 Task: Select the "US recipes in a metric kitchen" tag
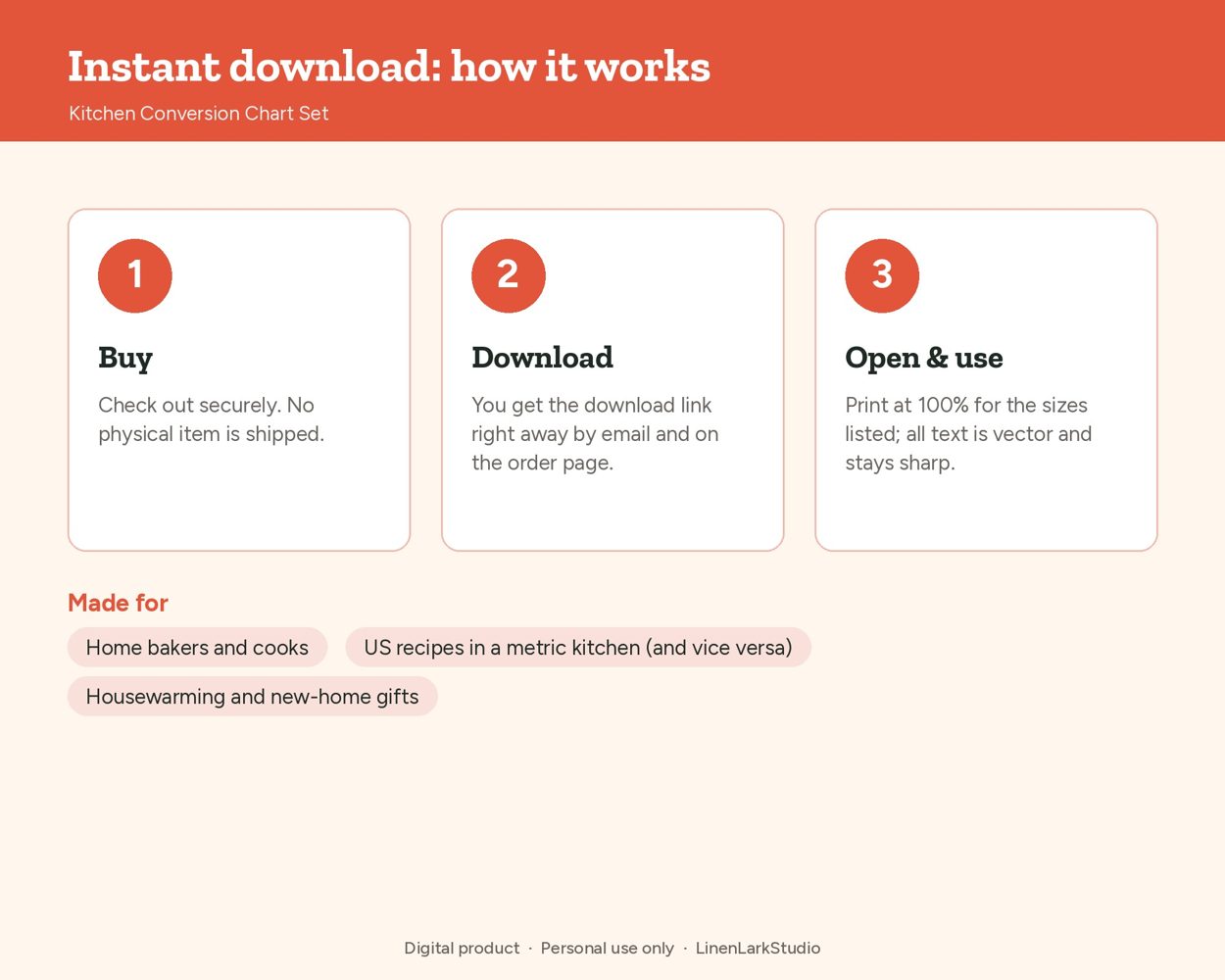pos(578,647)
